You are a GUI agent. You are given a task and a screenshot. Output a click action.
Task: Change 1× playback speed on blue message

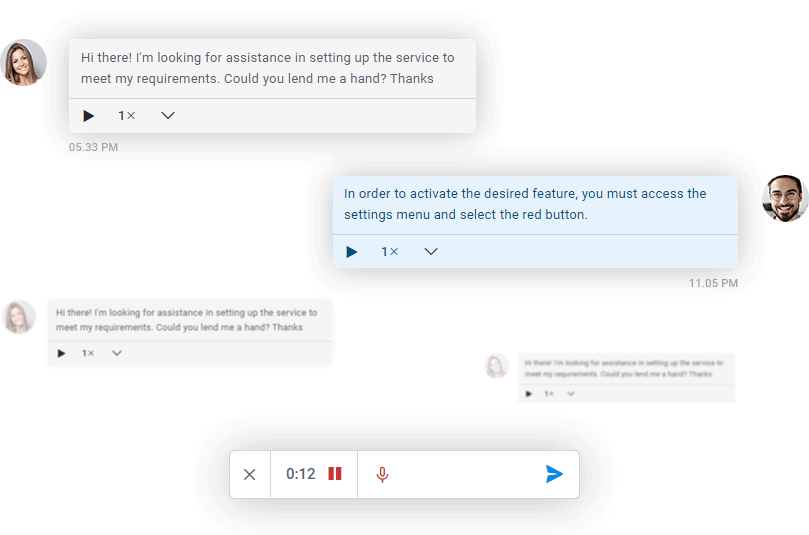tap(390, 252)
